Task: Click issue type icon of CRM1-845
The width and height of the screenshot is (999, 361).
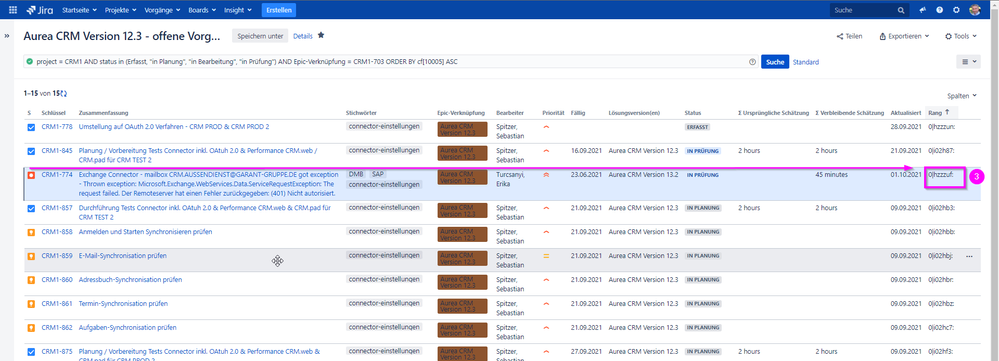Action: pos(31,151)
